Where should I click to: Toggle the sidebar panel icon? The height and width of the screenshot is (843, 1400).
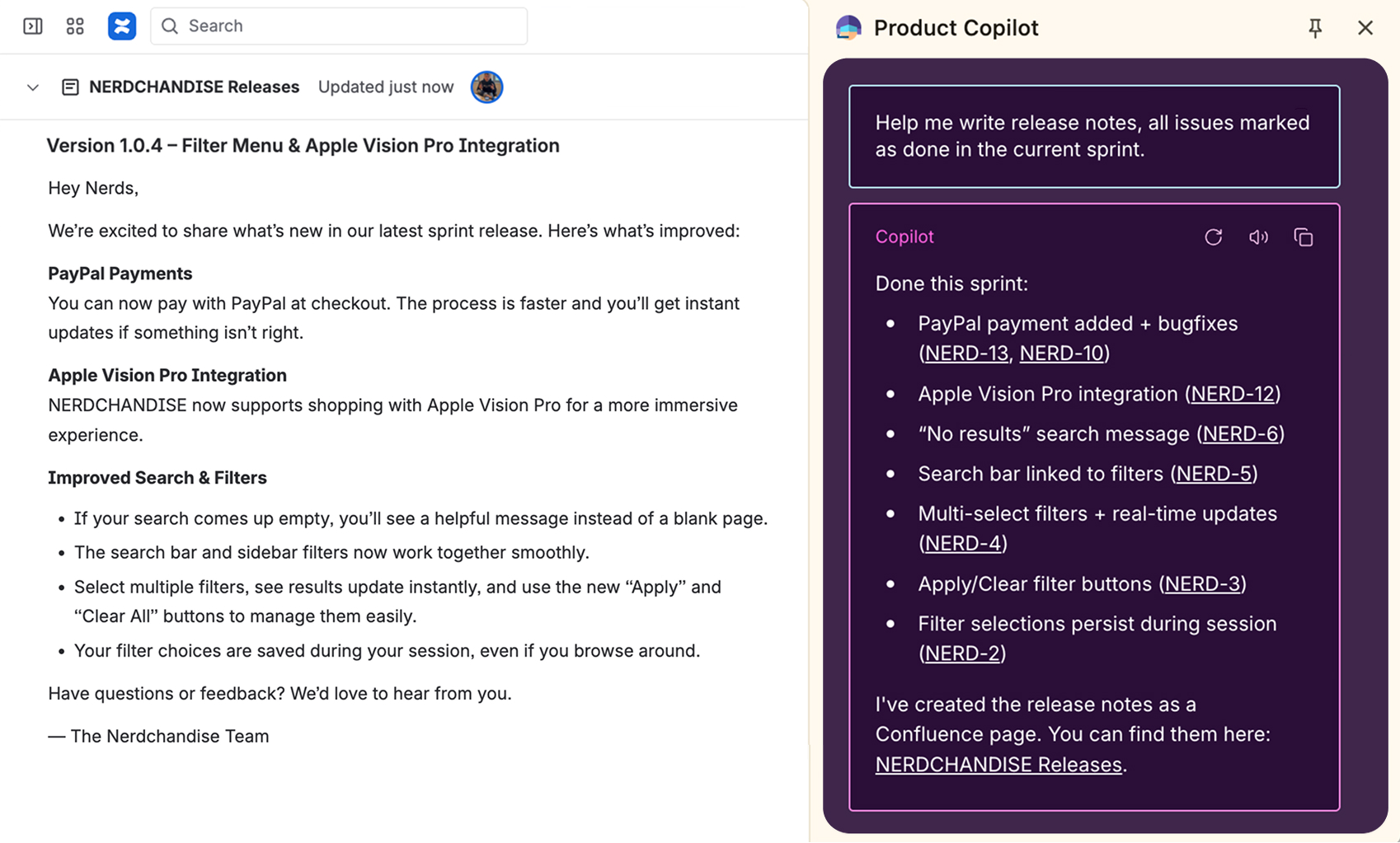[33, 26]
